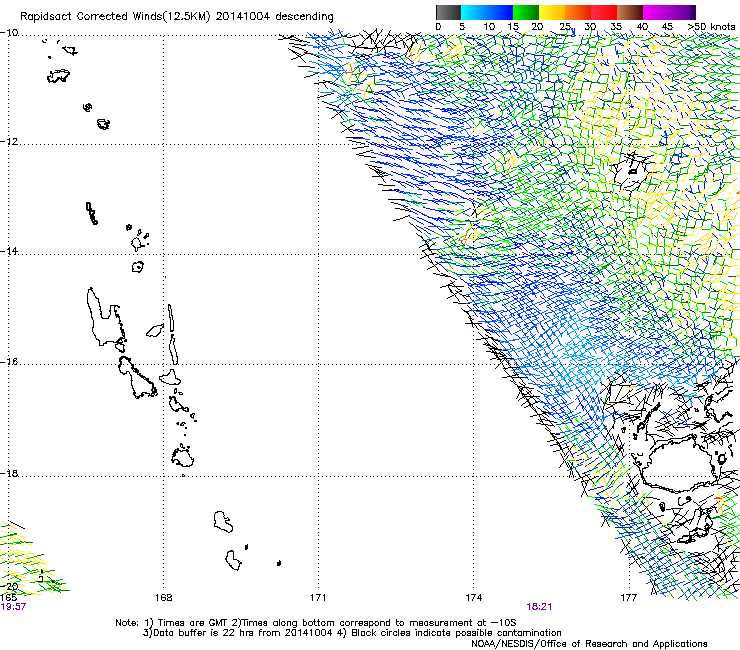
Task: Click the yellow 20-25 knots legend segment
Action: tap(552, 12)
